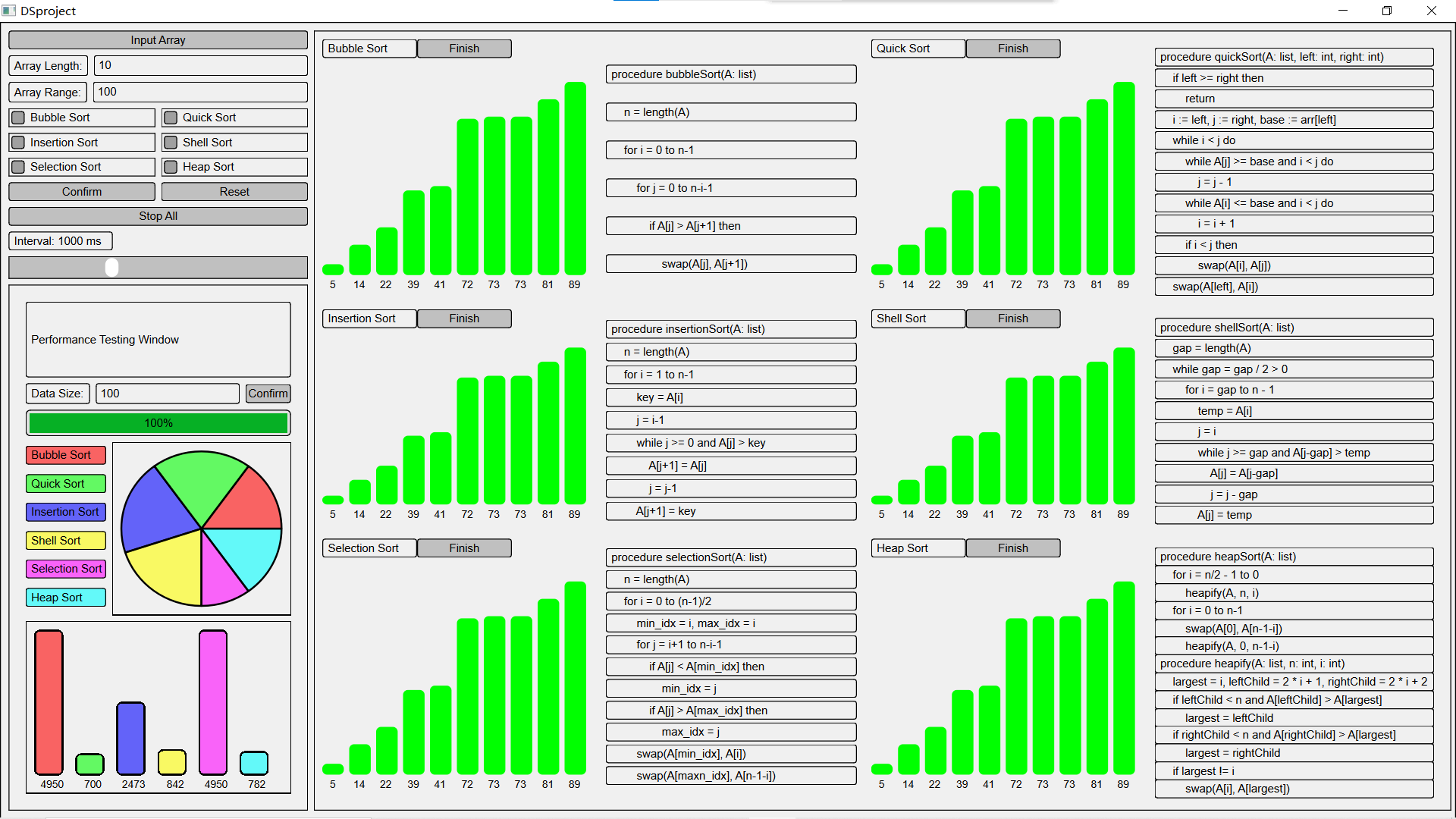
Task: Click the interval slider handle
Action: (x=111, y=267)
